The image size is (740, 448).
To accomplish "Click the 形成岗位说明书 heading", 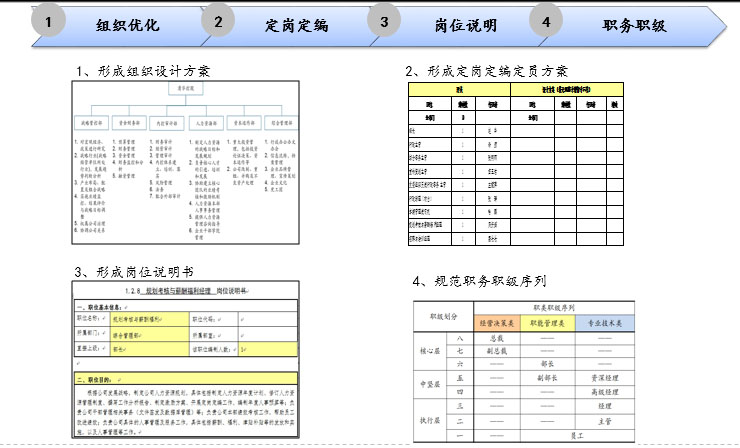I will (x=135, y=271).
